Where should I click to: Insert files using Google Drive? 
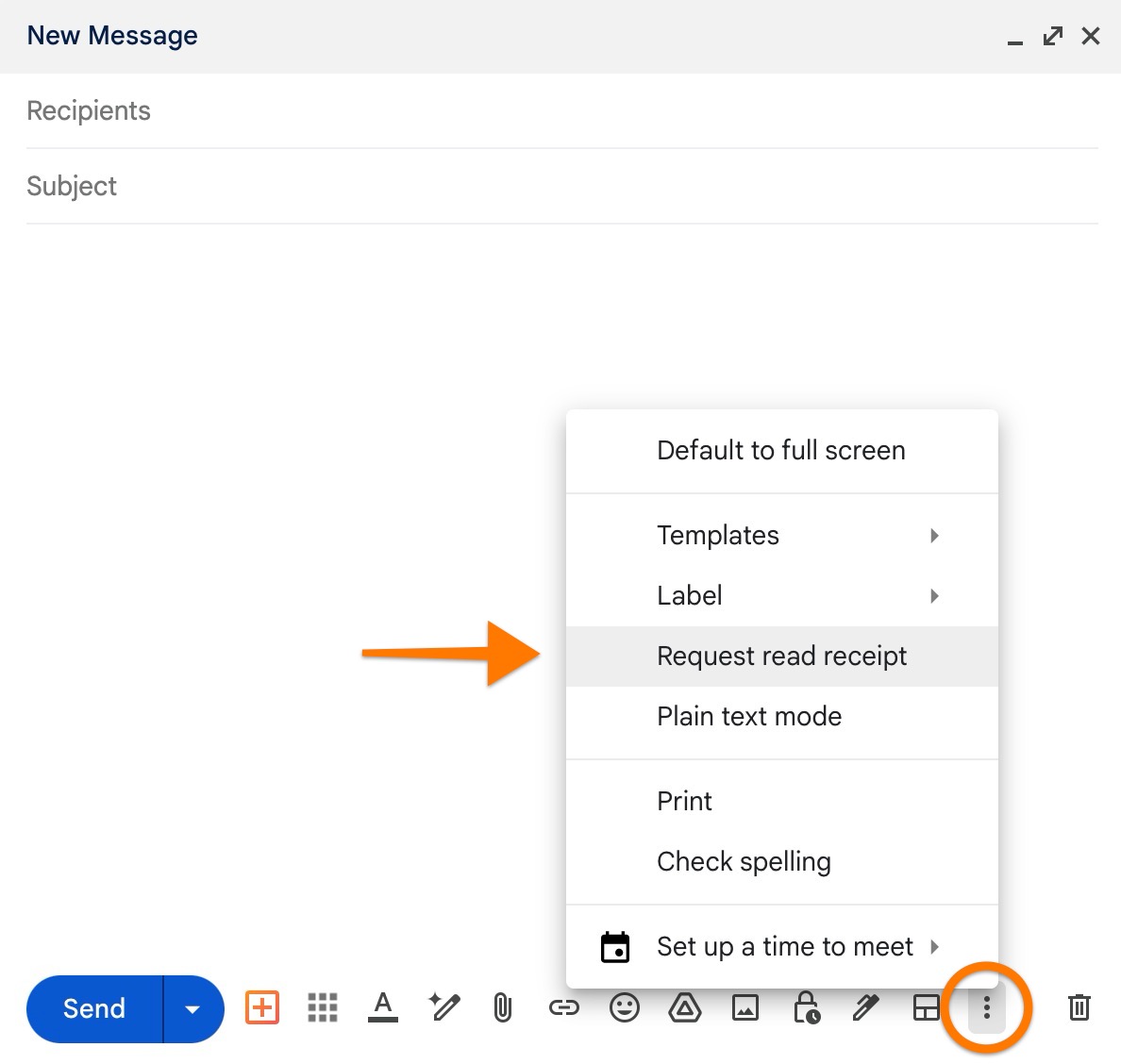click(x=685, y=1007)
